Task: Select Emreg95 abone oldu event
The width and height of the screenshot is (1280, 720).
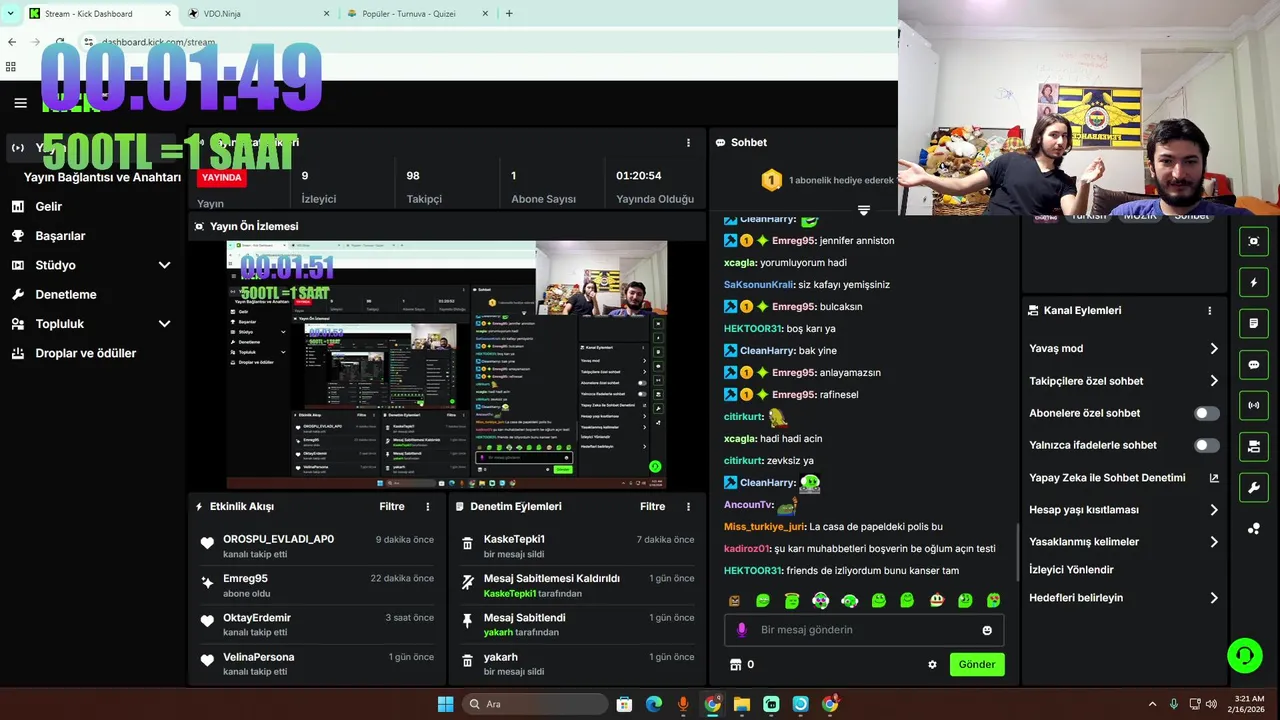Action: coord(317,585)
